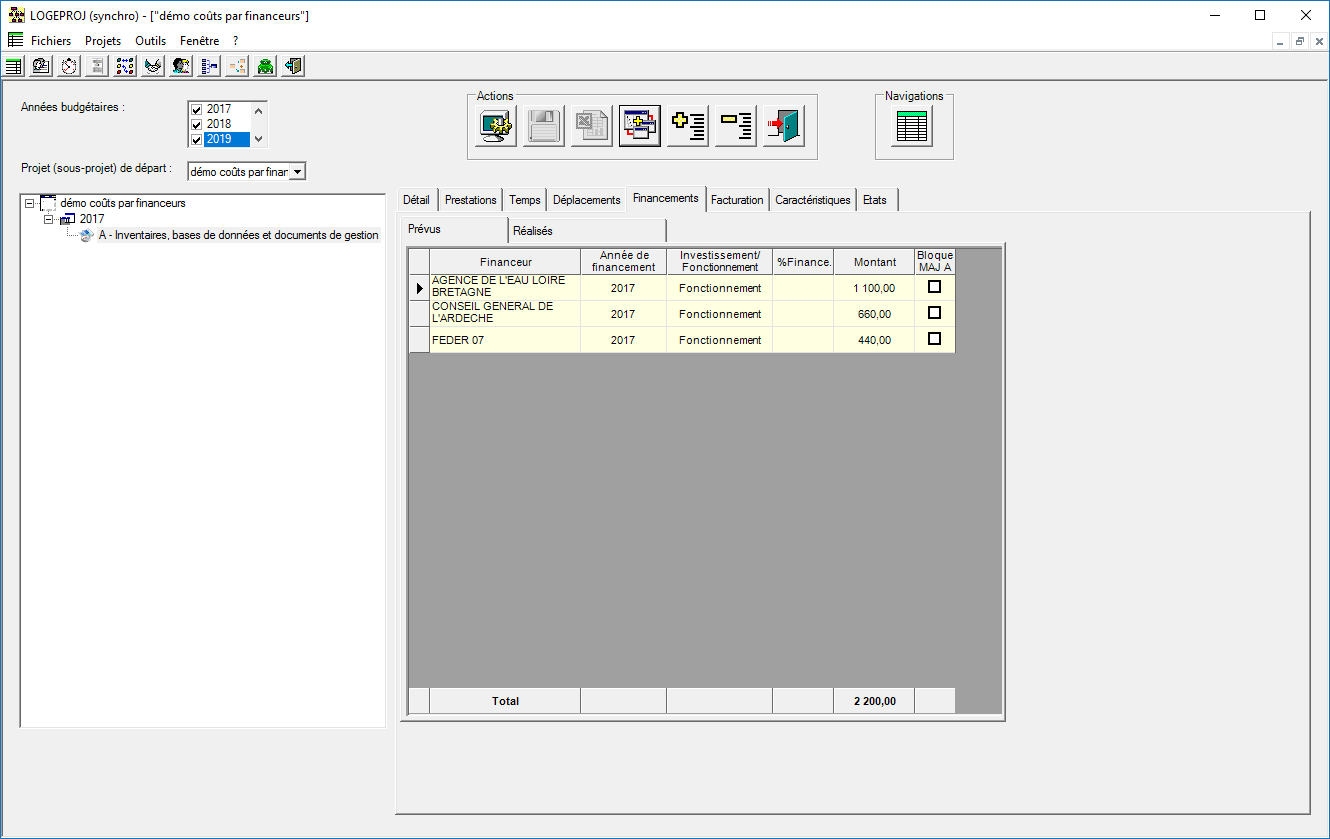Viewport: 1330px width, 839px height.
Task: Toggle the 2019 budget year checkbox
Action: (196, 140)
